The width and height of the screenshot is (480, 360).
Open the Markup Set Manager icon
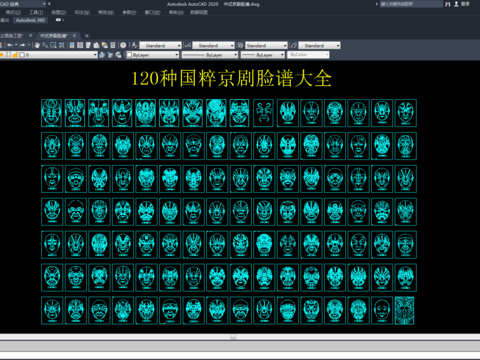tap(105, 45)
